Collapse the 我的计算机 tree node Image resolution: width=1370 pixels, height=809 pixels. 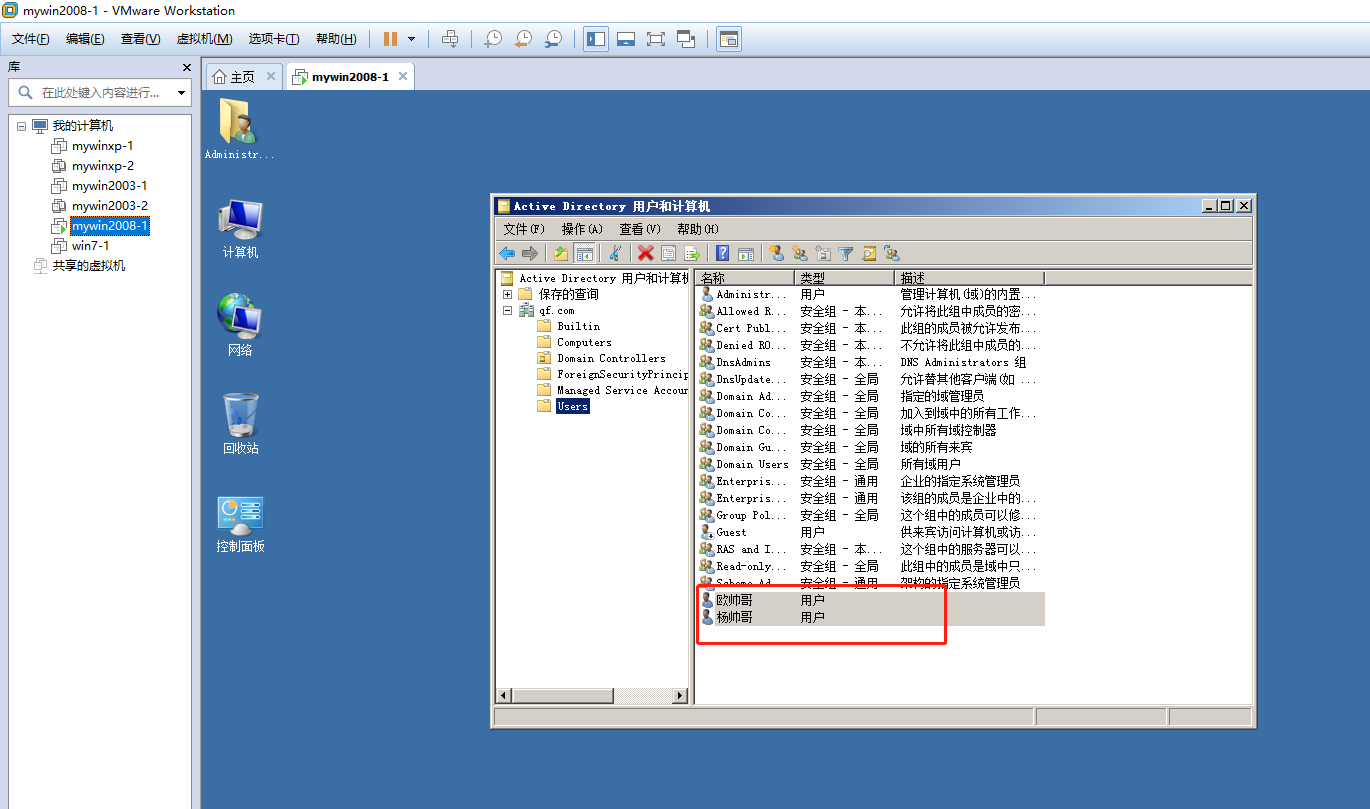tap(21, 126)
